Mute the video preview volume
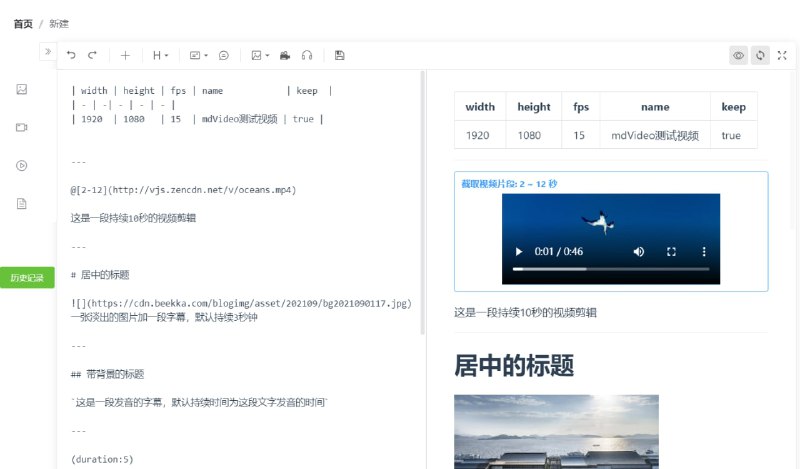Viewport: 800px width, 469px height. 638,252
